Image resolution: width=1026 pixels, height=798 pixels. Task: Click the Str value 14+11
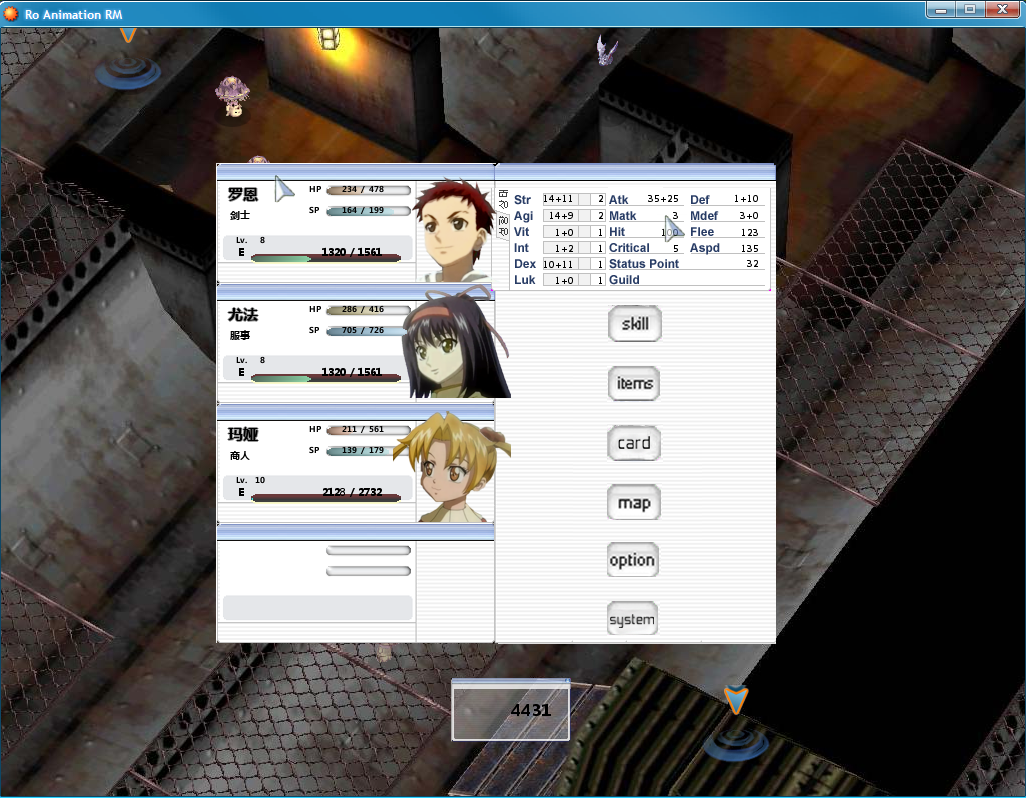[558, 199]
